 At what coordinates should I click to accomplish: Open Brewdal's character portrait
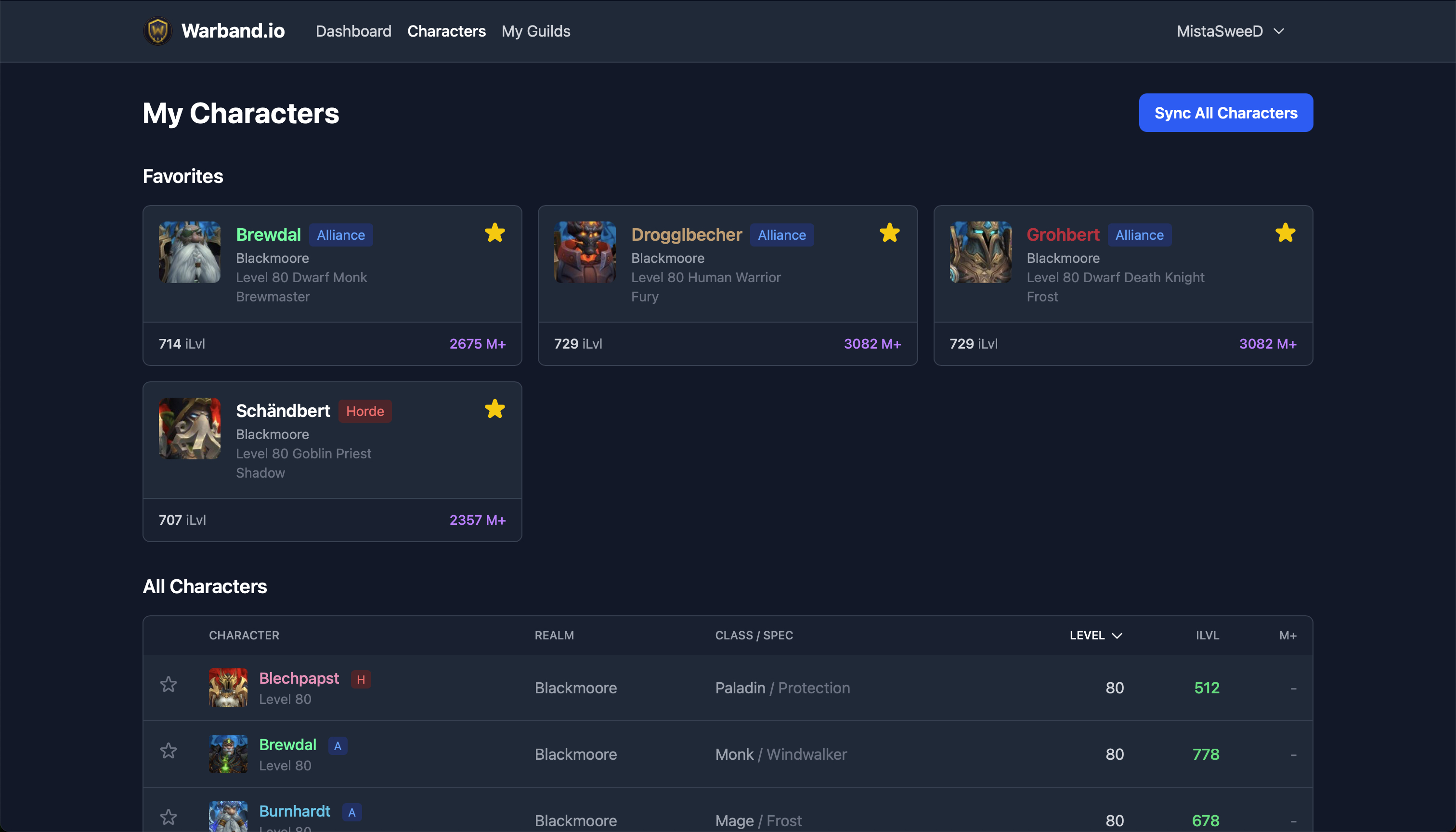[x=189, y=252]
